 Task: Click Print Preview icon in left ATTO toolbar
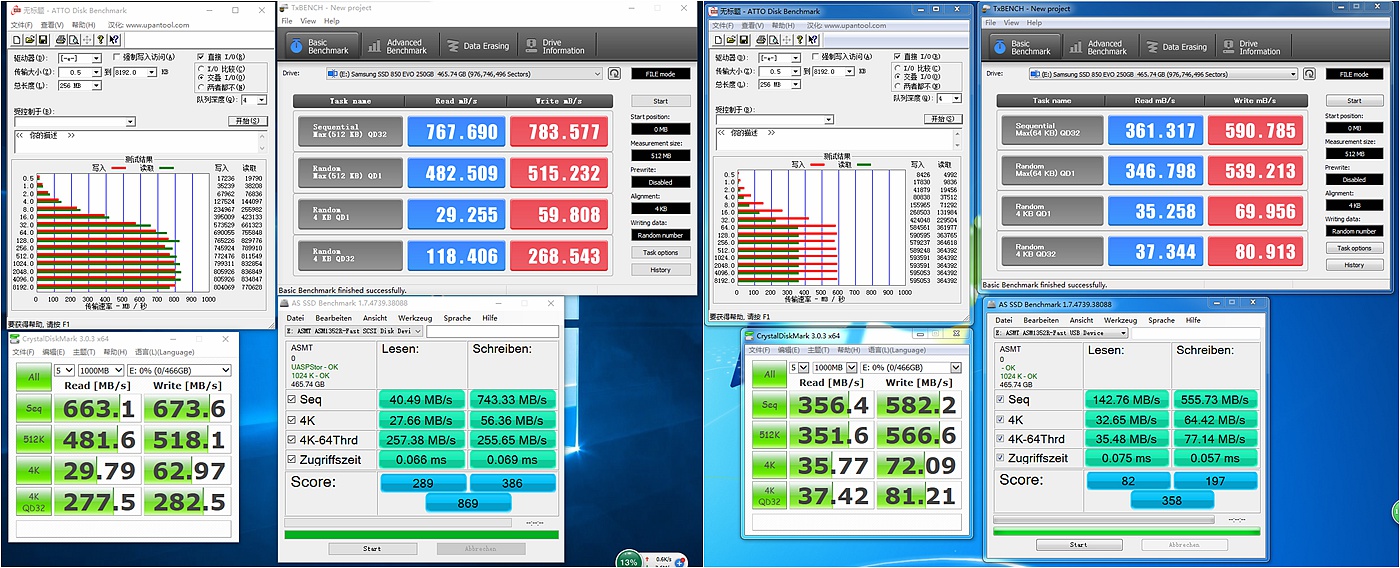(74, 40)
